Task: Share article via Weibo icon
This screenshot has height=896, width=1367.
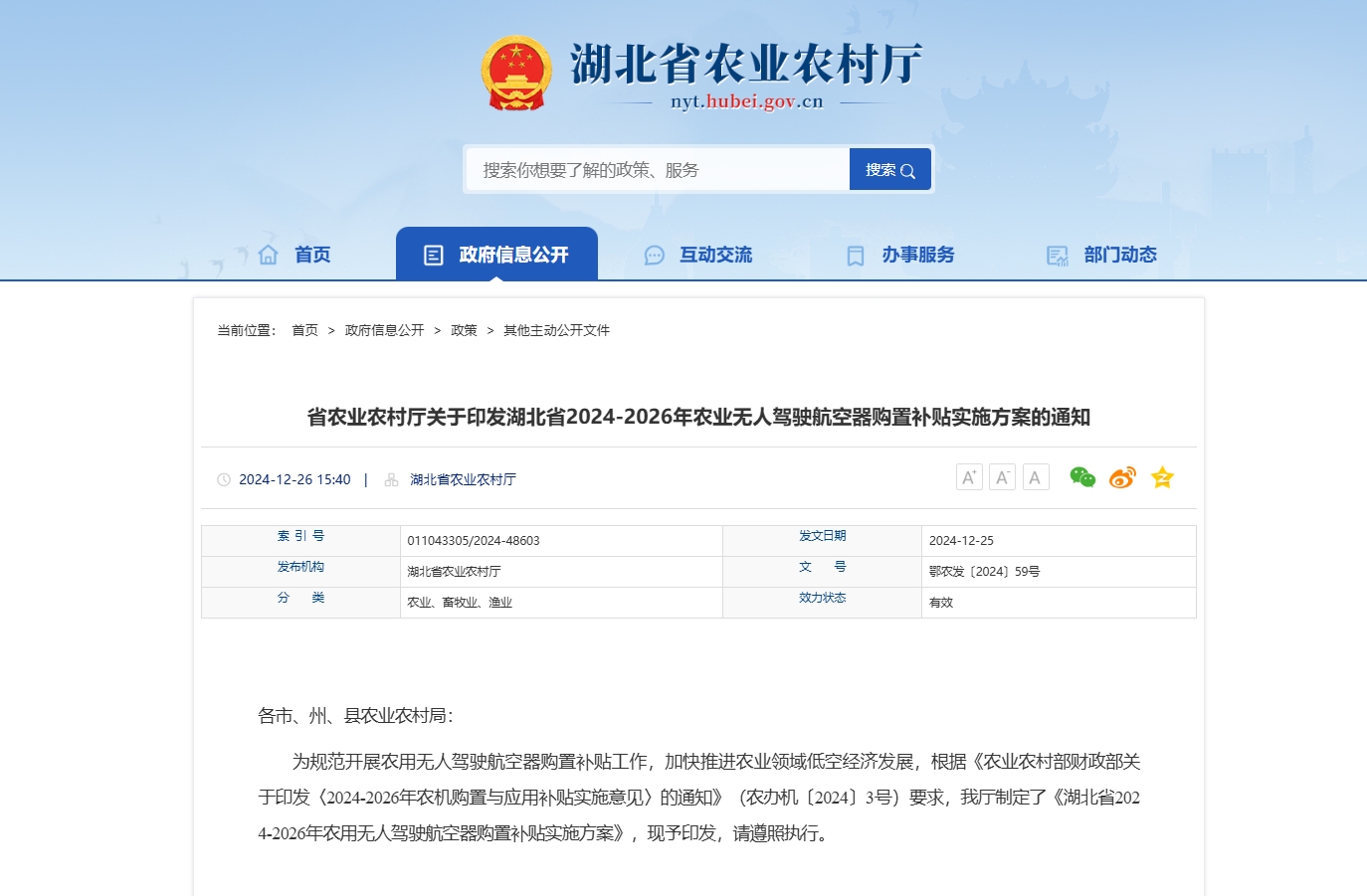Action: [1122, 478]
